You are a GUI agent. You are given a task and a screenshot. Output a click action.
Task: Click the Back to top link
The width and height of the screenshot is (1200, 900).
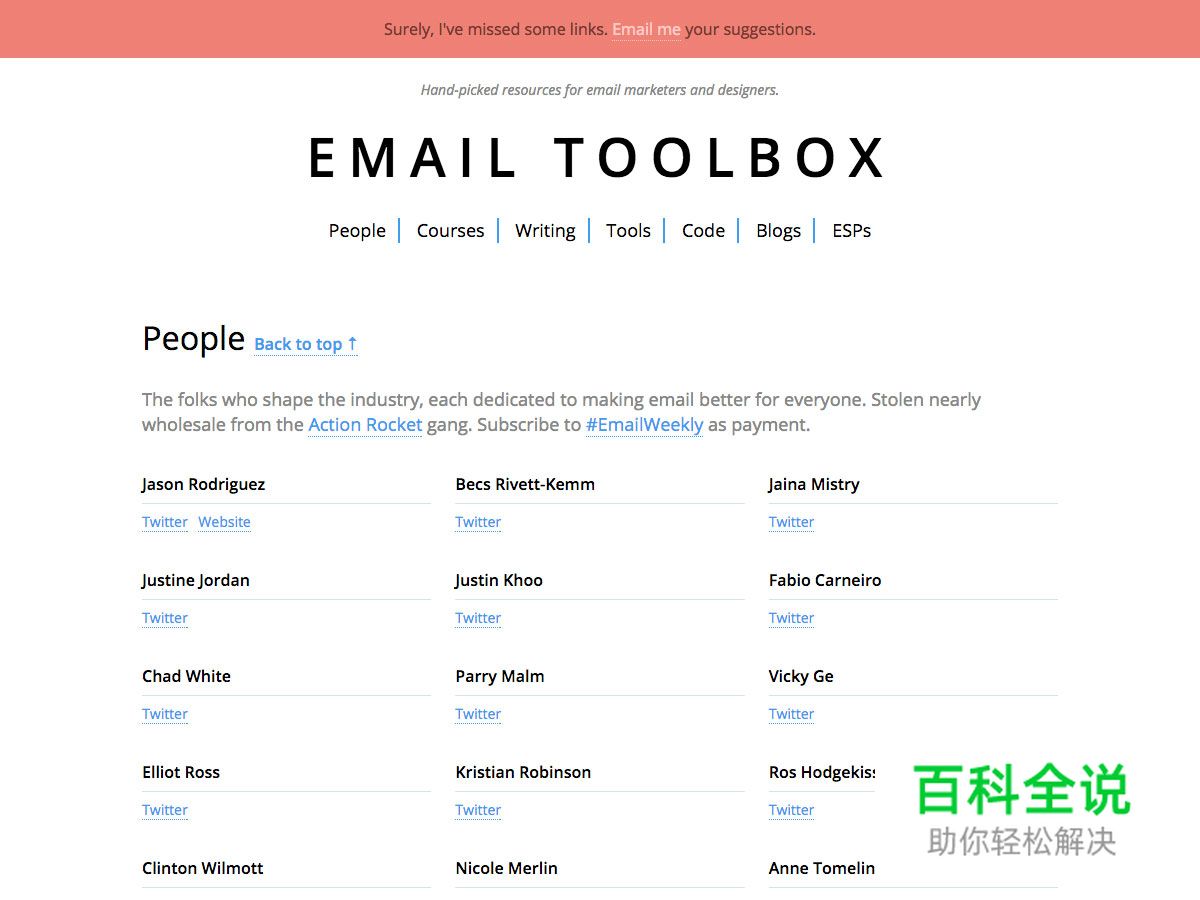click(x=305, y=344)
